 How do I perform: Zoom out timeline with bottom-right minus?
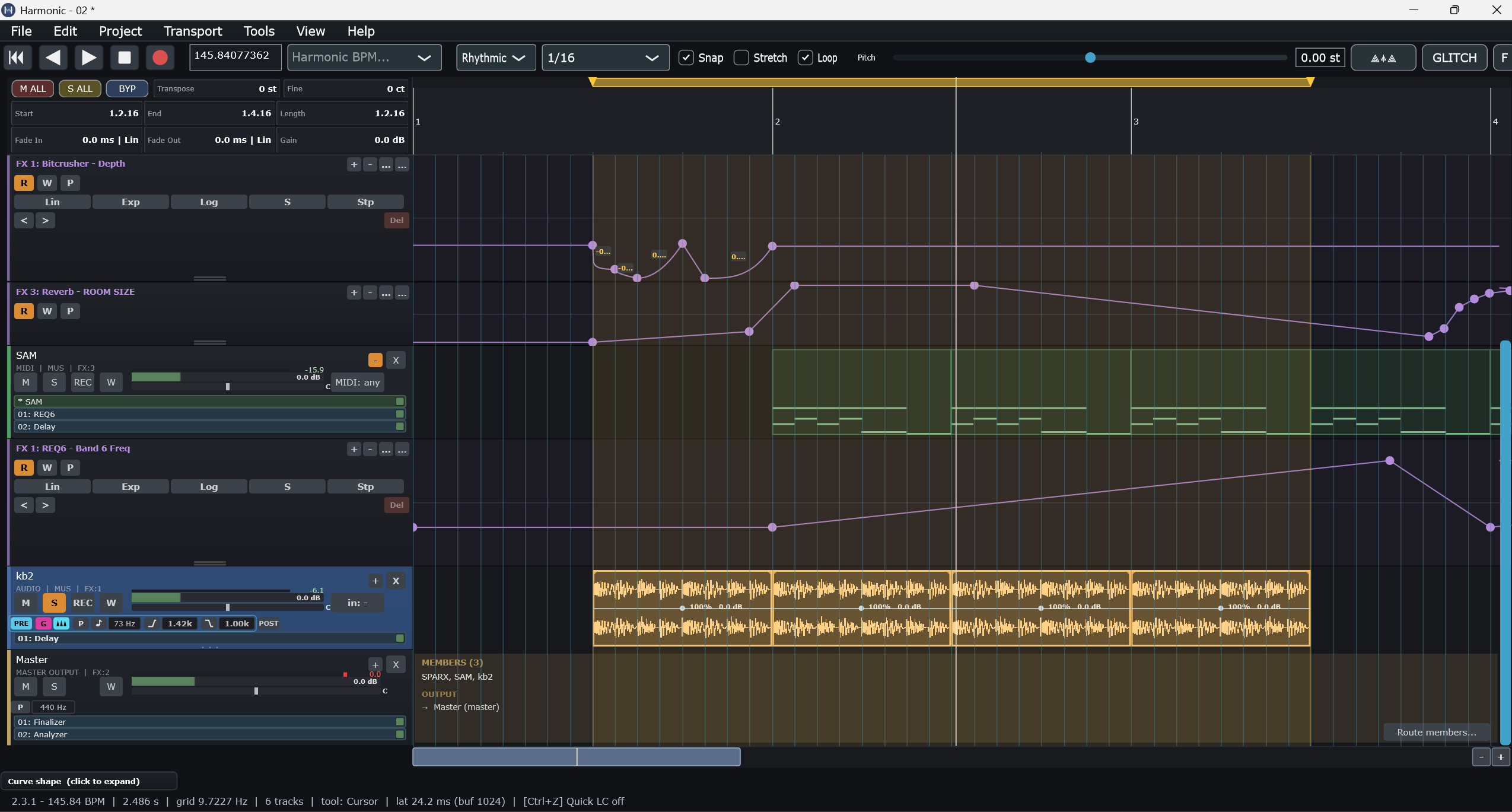click(1481, 757)
